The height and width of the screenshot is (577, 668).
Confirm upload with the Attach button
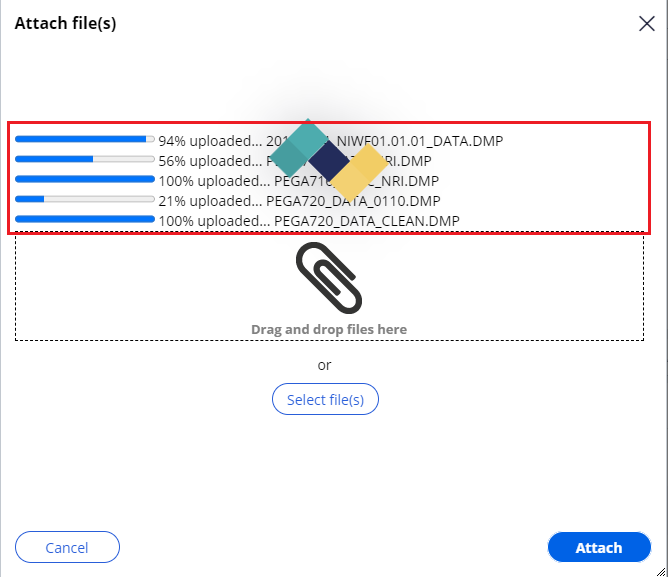(599, 547)
